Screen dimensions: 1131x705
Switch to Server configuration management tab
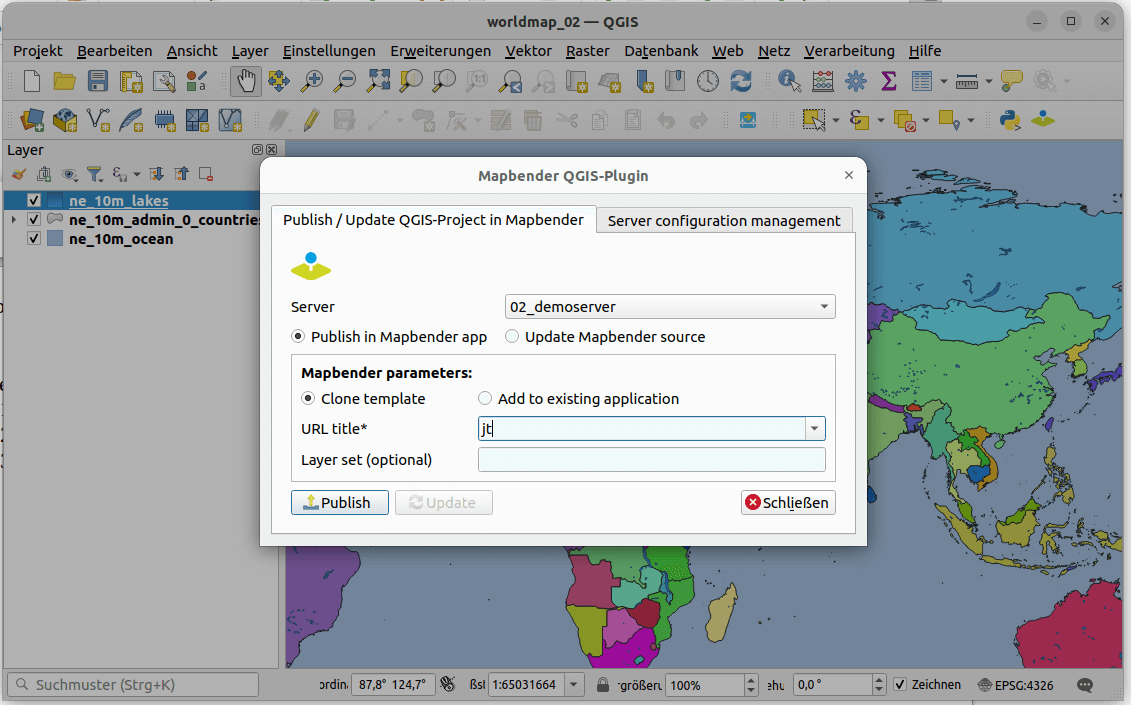(724, 219)
